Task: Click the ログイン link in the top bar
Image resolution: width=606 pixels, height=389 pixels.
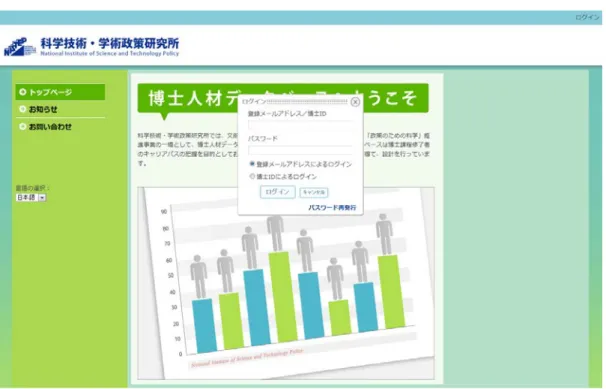Action: [x=587, y=17]
